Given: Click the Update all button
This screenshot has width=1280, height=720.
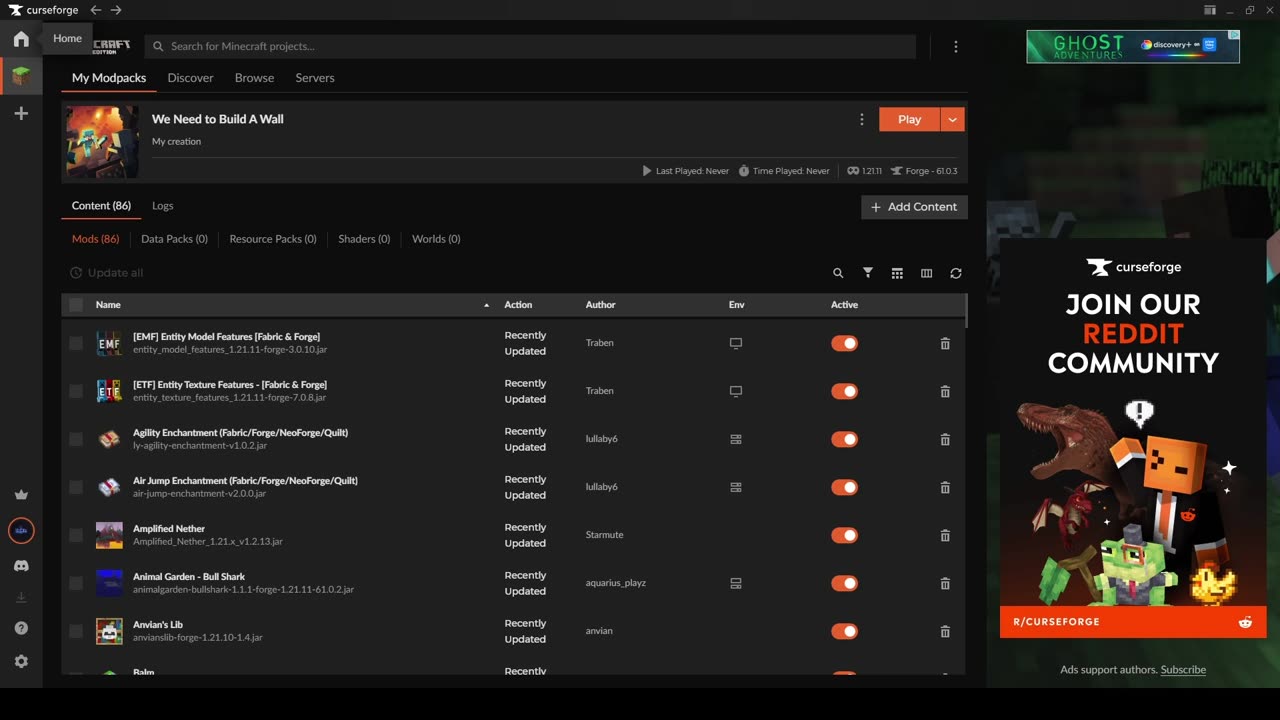Looking at the screenshot, I should [x=106, y=273].
